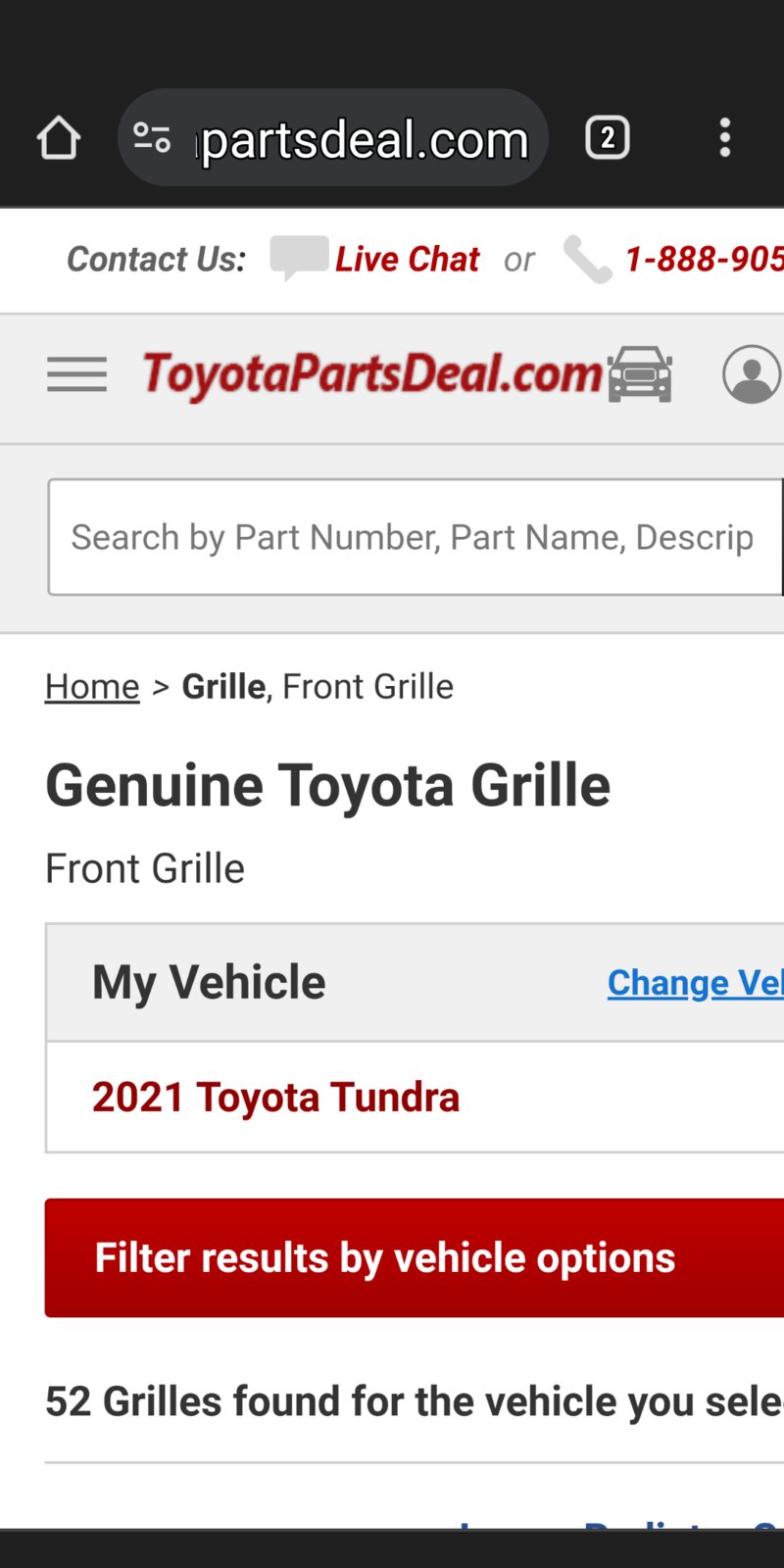Open the hamburger navigation menu

coord(76,374)
